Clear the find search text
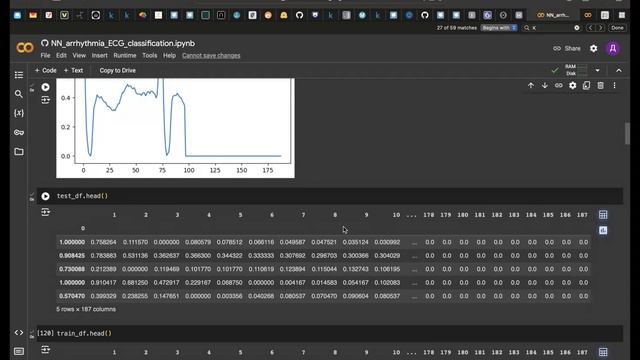This screenshot has width=640, height=360. pyautogui.click(x=577, y=28)
